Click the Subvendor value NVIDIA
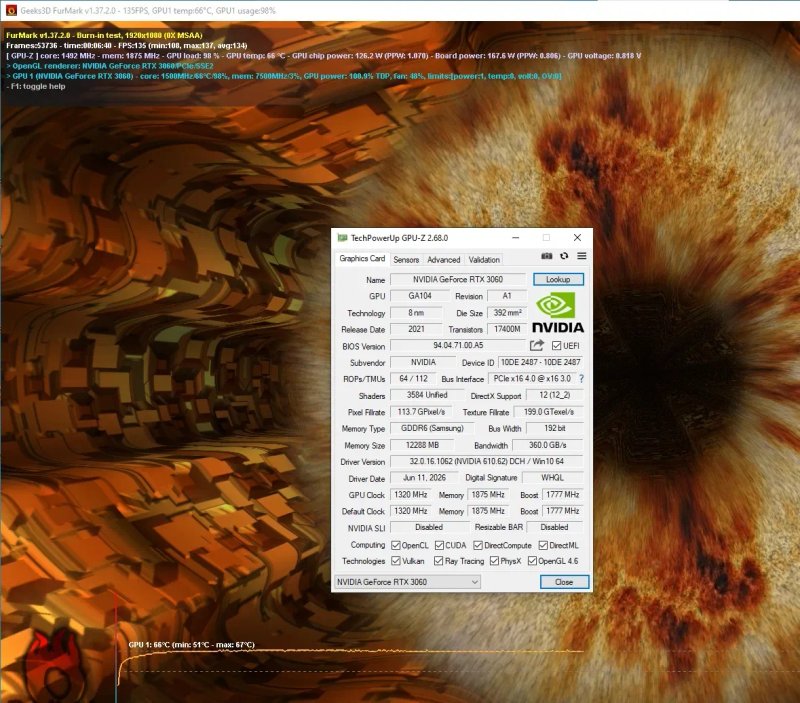 point(423,362)
